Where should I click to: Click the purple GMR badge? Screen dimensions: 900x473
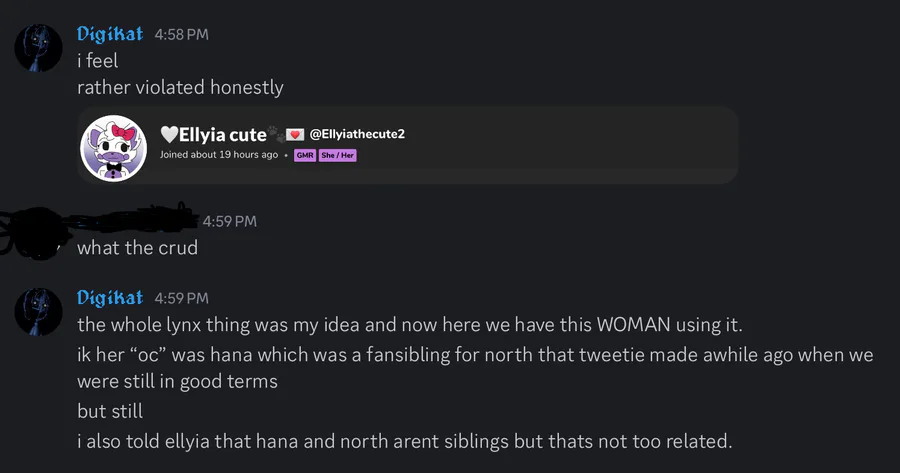point(304,155)
